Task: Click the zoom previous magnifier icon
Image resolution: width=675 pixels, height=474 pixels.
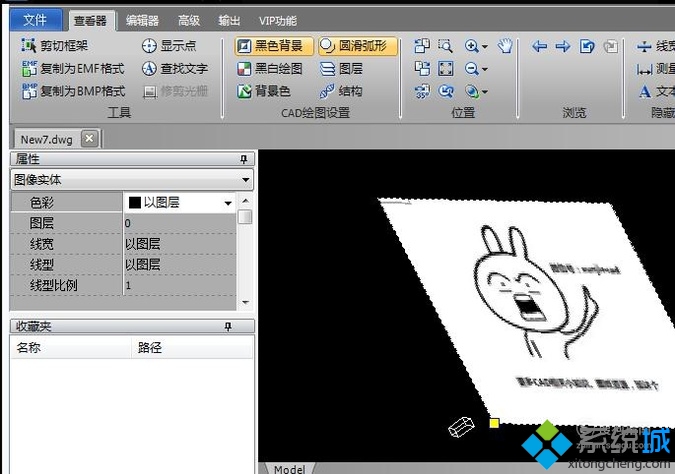Action: [x=446, y=91]
